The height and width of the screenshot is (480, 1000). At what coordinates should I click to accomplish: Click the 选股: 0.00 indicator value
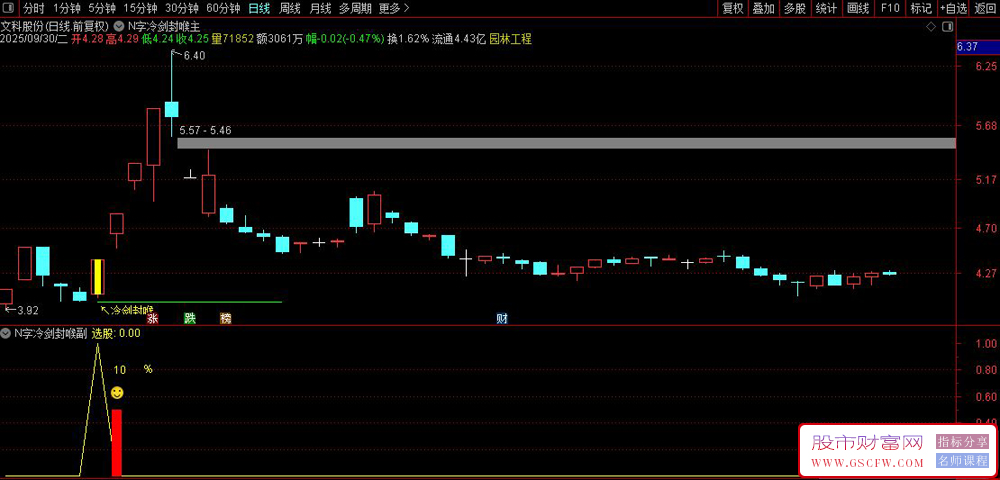116,333
